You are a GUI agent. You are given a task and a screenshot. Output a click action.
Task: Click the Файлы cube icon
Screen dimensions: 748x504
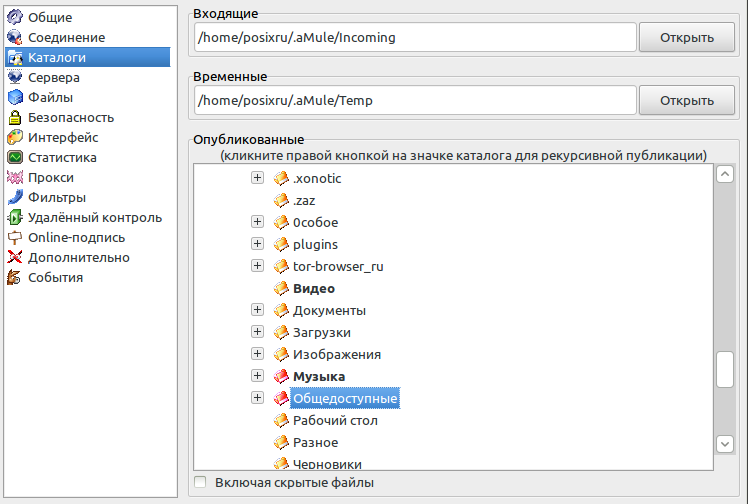coord(15,97)
